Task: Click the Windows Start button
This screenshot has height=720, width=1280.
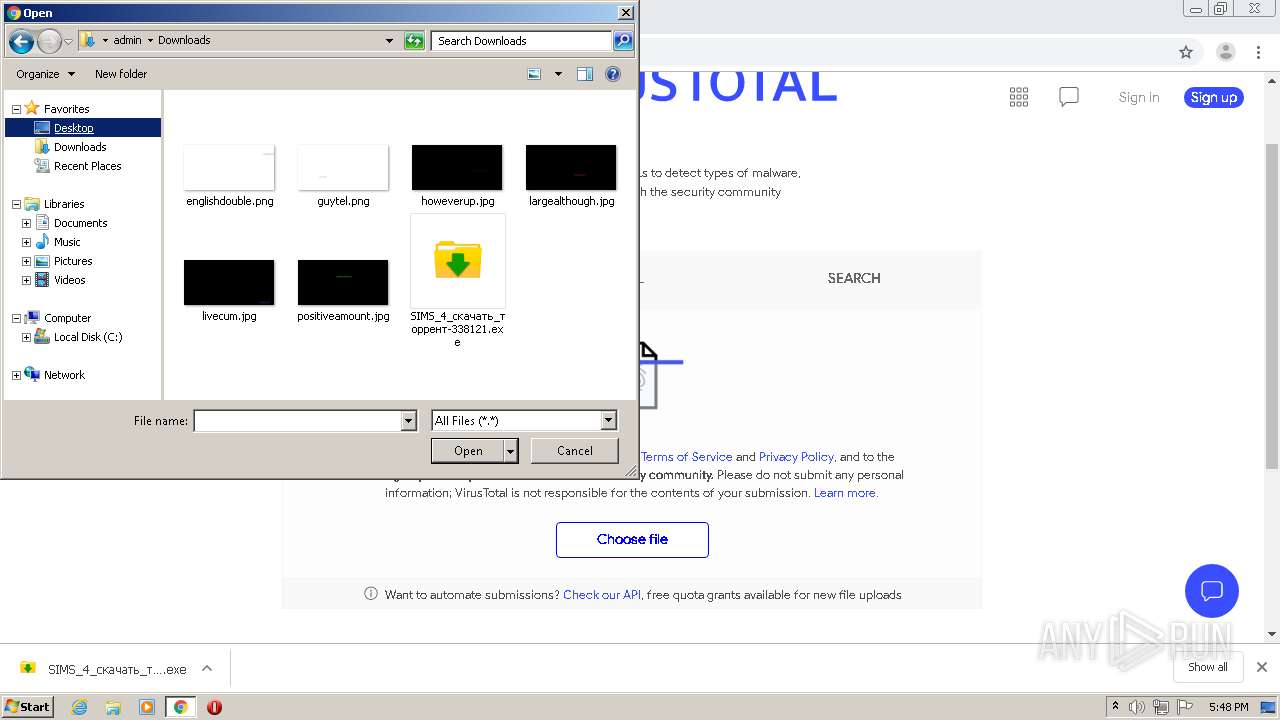Action: point(27,706)
